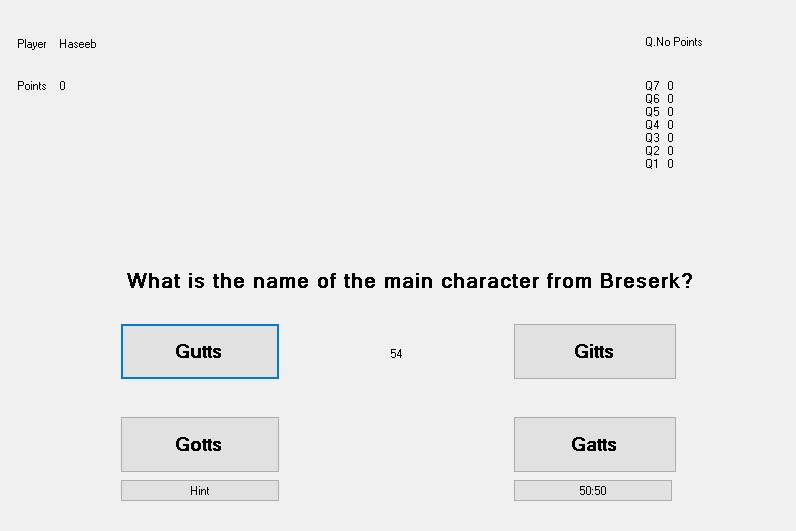Select the Q3 score row
The image size is (796, 531).
659,138
